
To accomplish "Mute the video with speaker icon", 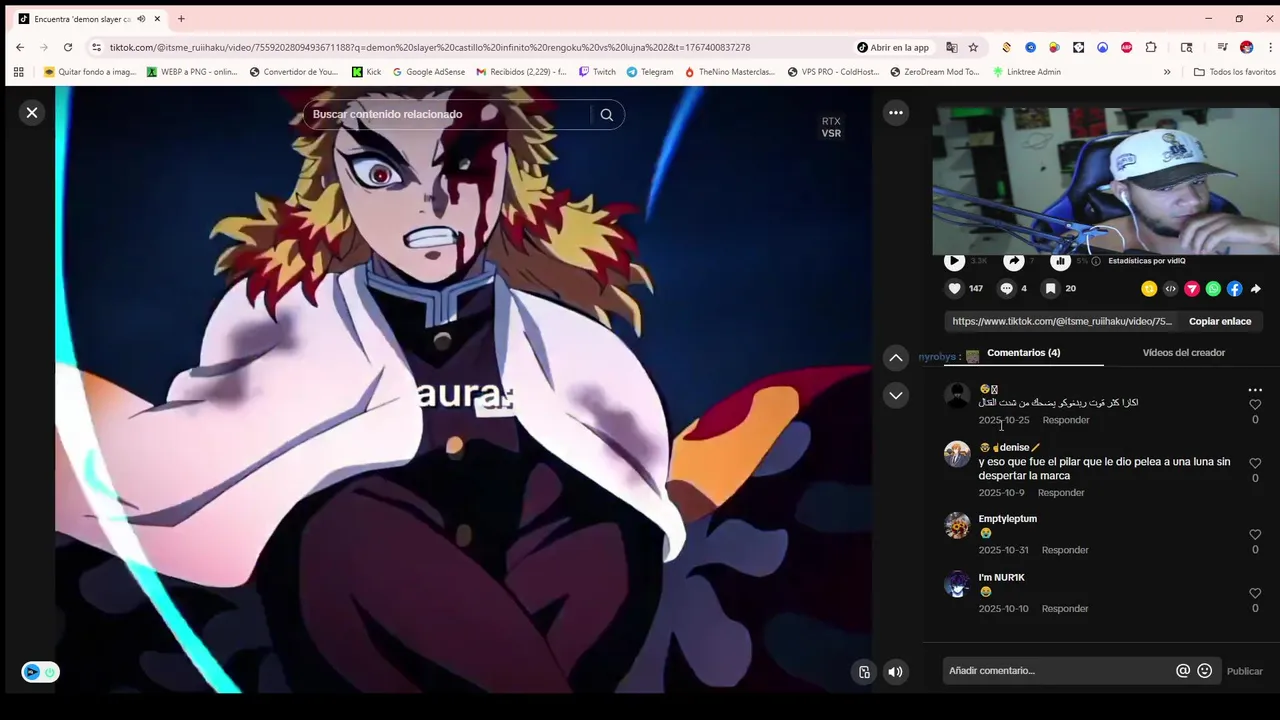I will coord(895,672).
